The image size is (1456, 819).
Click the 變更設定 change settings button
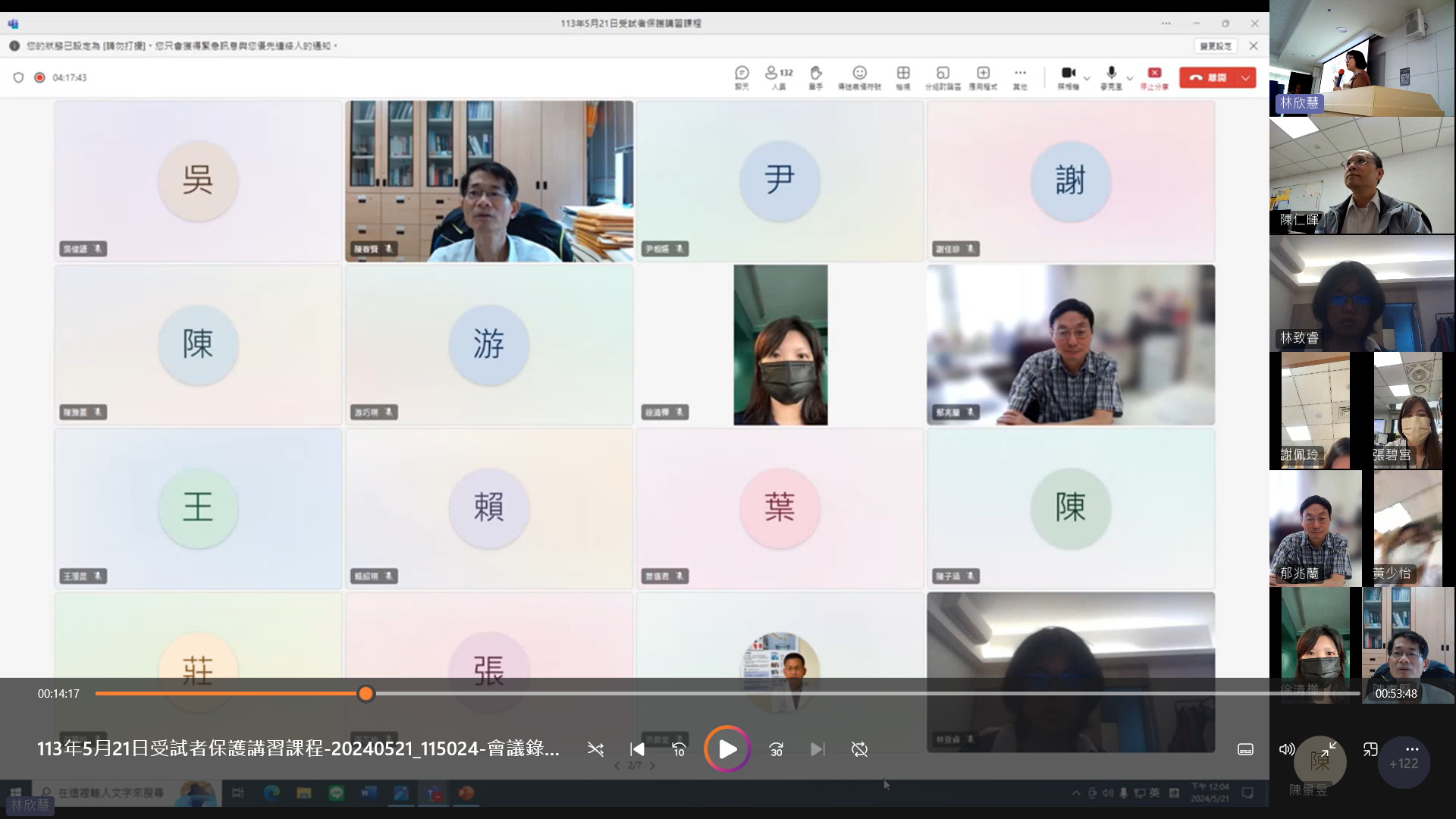tap(1216, 46)
